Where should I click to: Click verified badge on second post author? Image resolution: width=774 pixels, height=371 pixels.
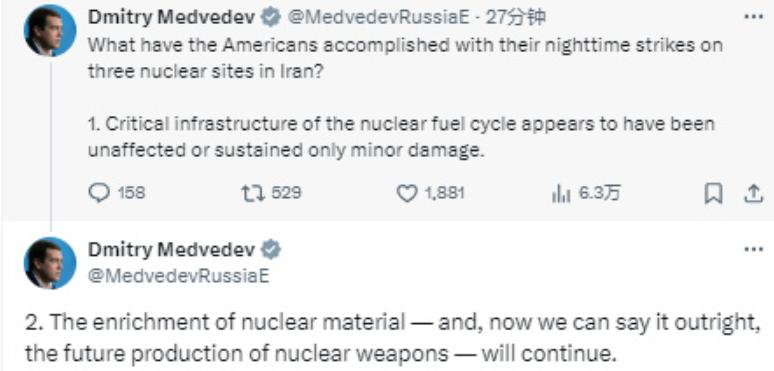tap(270, 249)
